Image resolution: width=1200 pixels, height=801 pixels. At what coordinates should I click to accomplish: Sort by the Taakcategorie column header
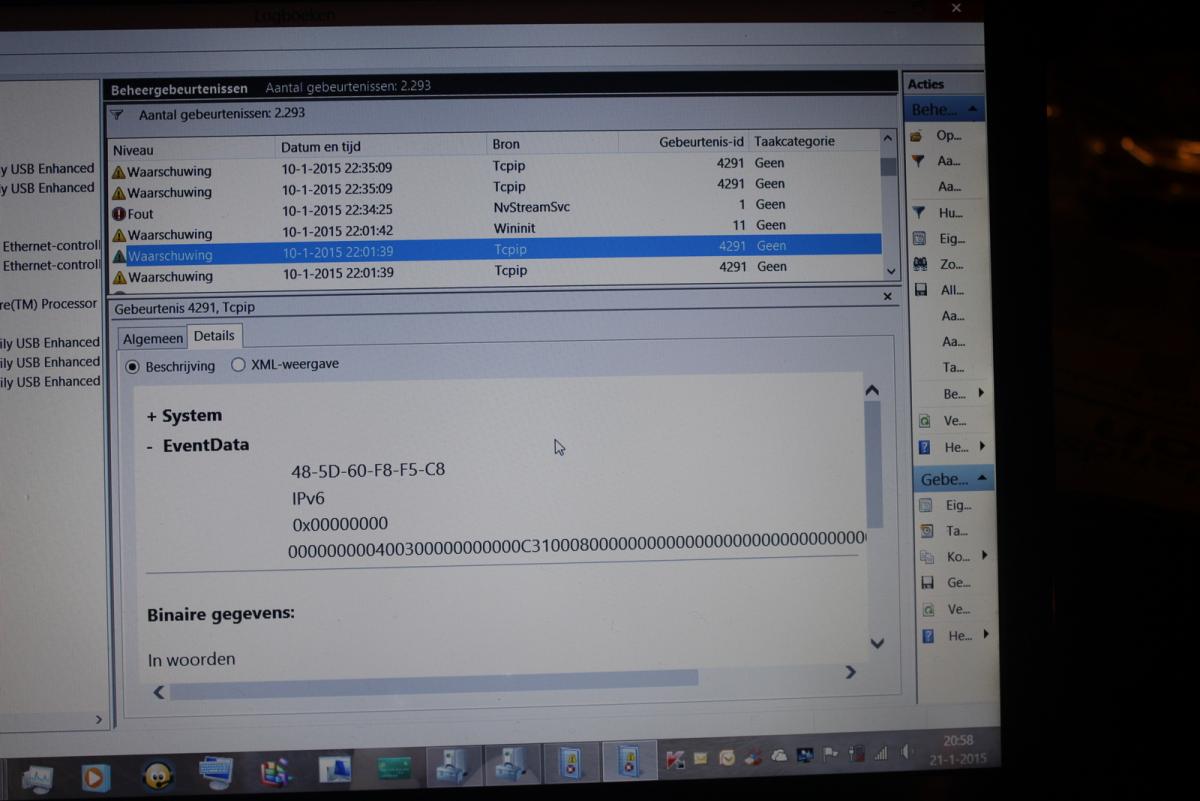coord(814,141)
